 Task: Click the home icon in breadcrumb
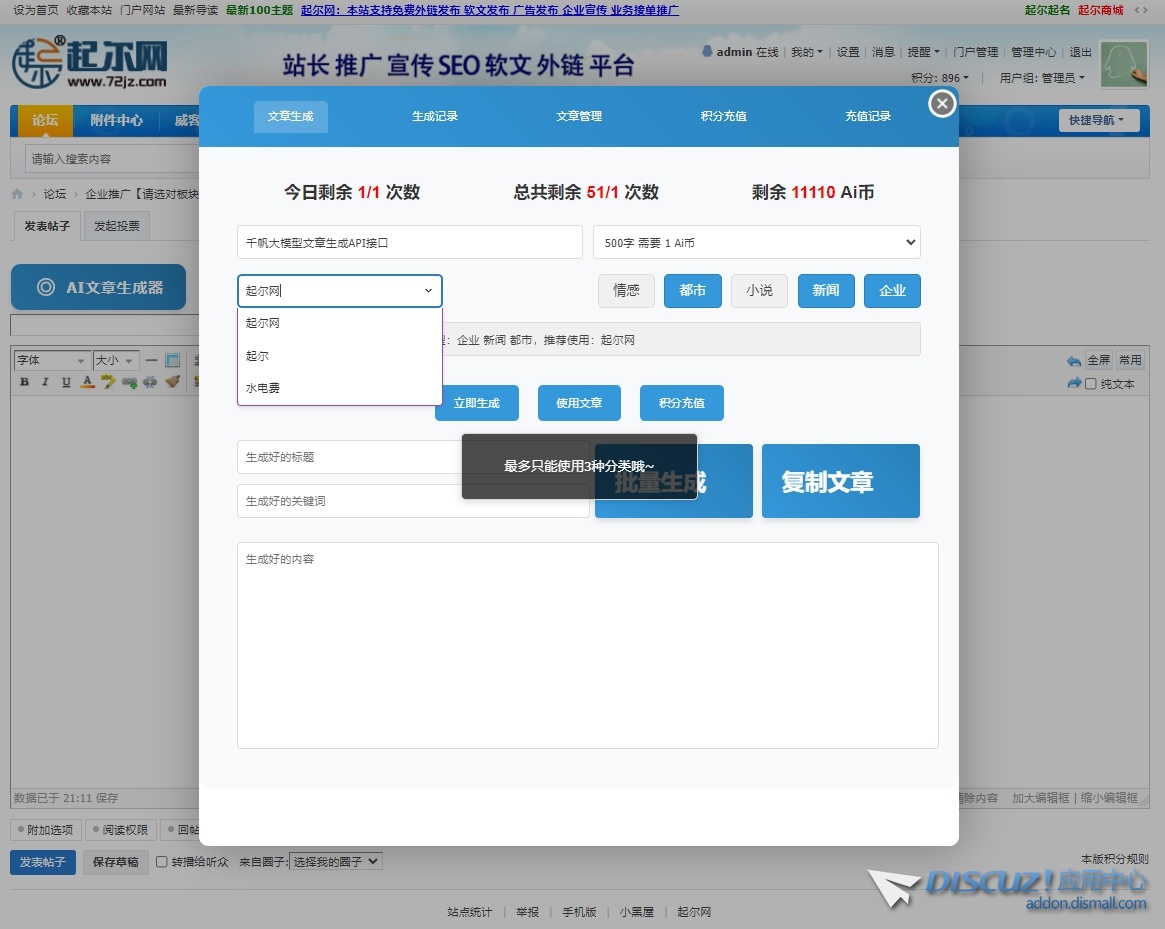(17, 194)
